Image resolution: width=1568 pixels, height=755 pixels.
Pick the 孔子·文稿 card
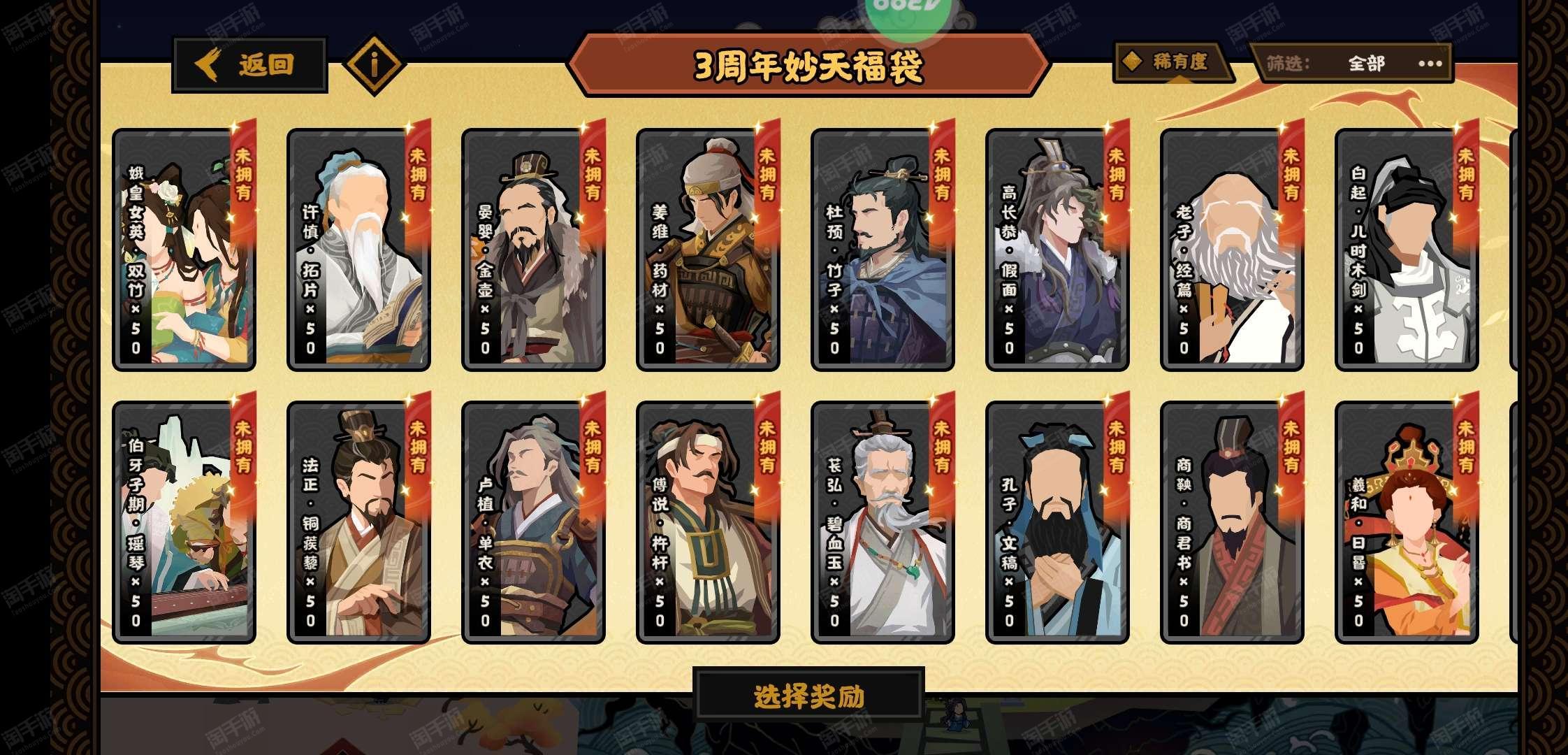tap(1057, 522)
